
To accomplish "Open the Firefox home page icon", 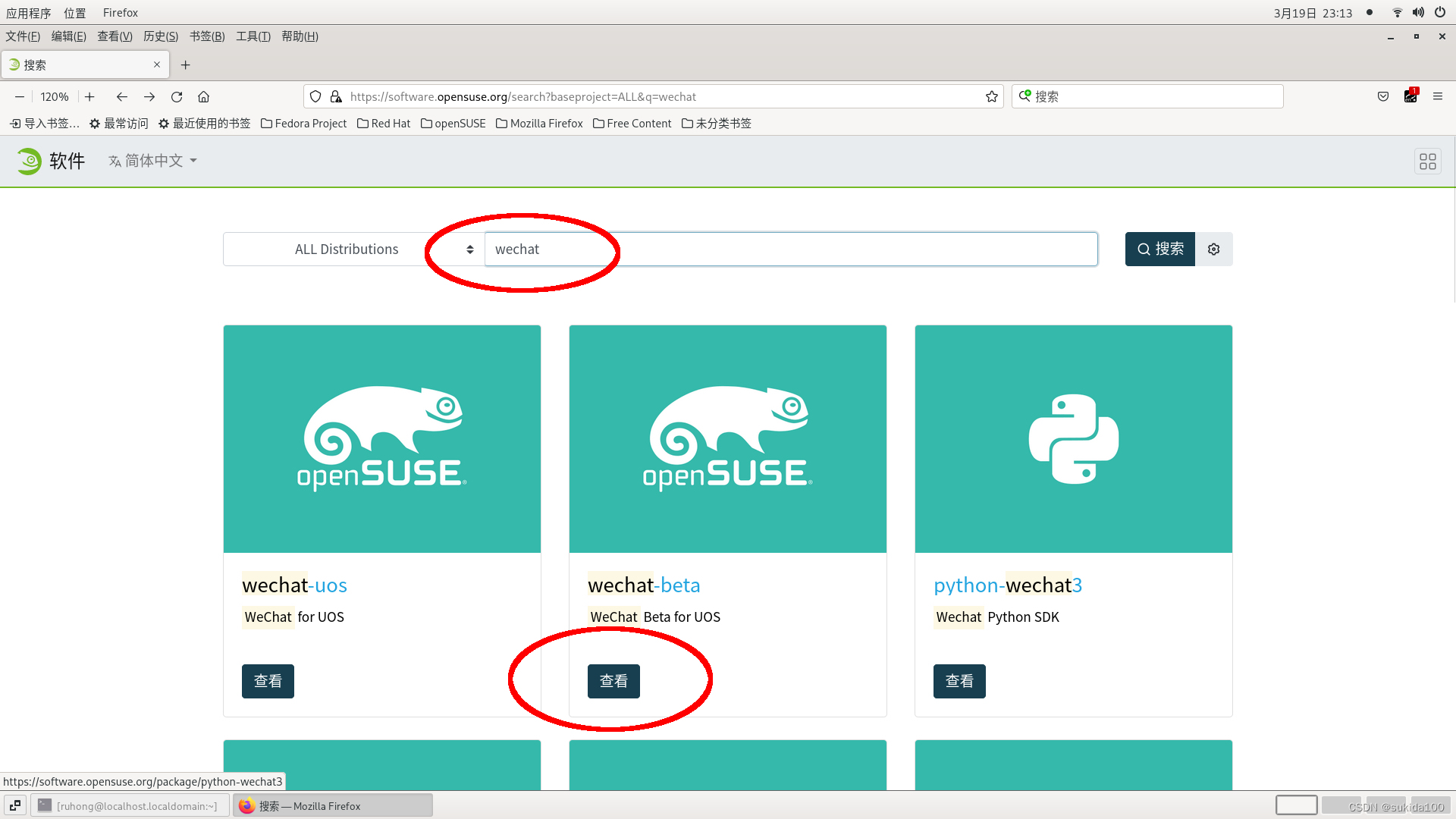I will [203, 97].
